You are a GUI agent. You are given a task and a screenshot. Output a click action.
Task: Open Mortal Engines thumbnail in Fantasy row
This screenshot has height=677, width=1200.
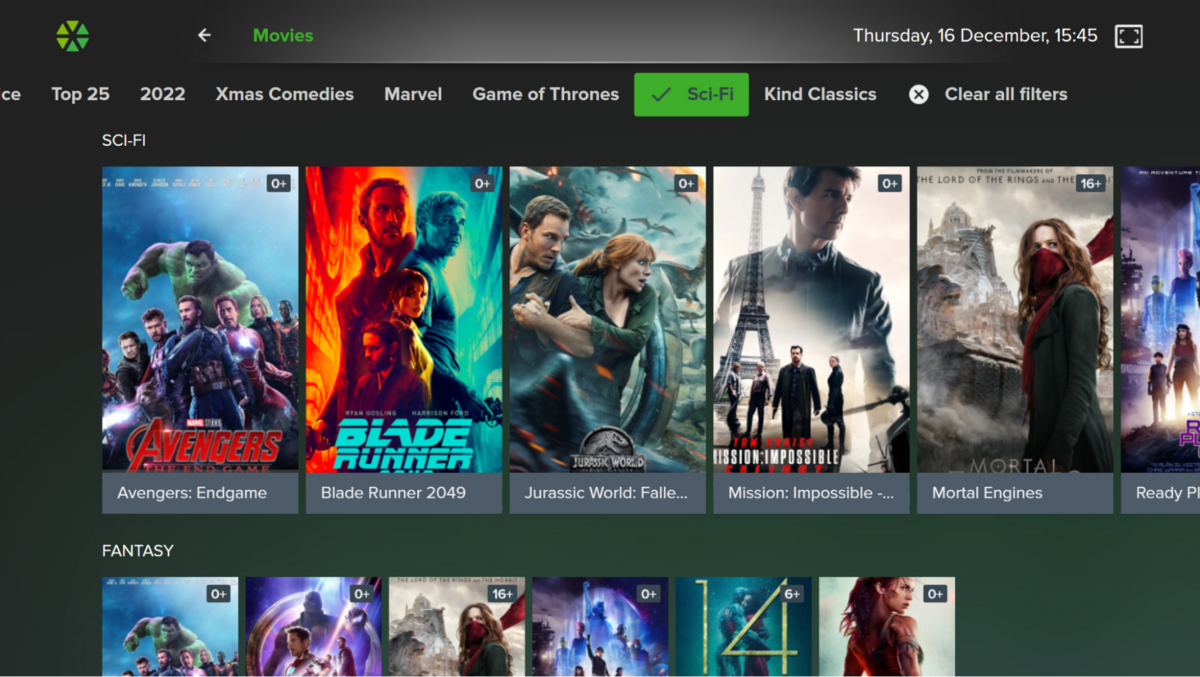[457, 627]
